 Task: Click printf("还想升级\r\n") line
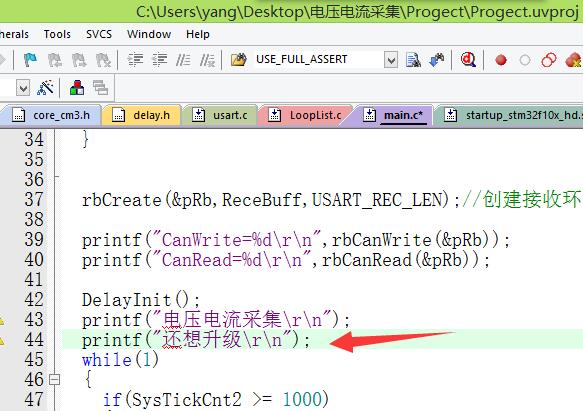click(x=196, y=340)
